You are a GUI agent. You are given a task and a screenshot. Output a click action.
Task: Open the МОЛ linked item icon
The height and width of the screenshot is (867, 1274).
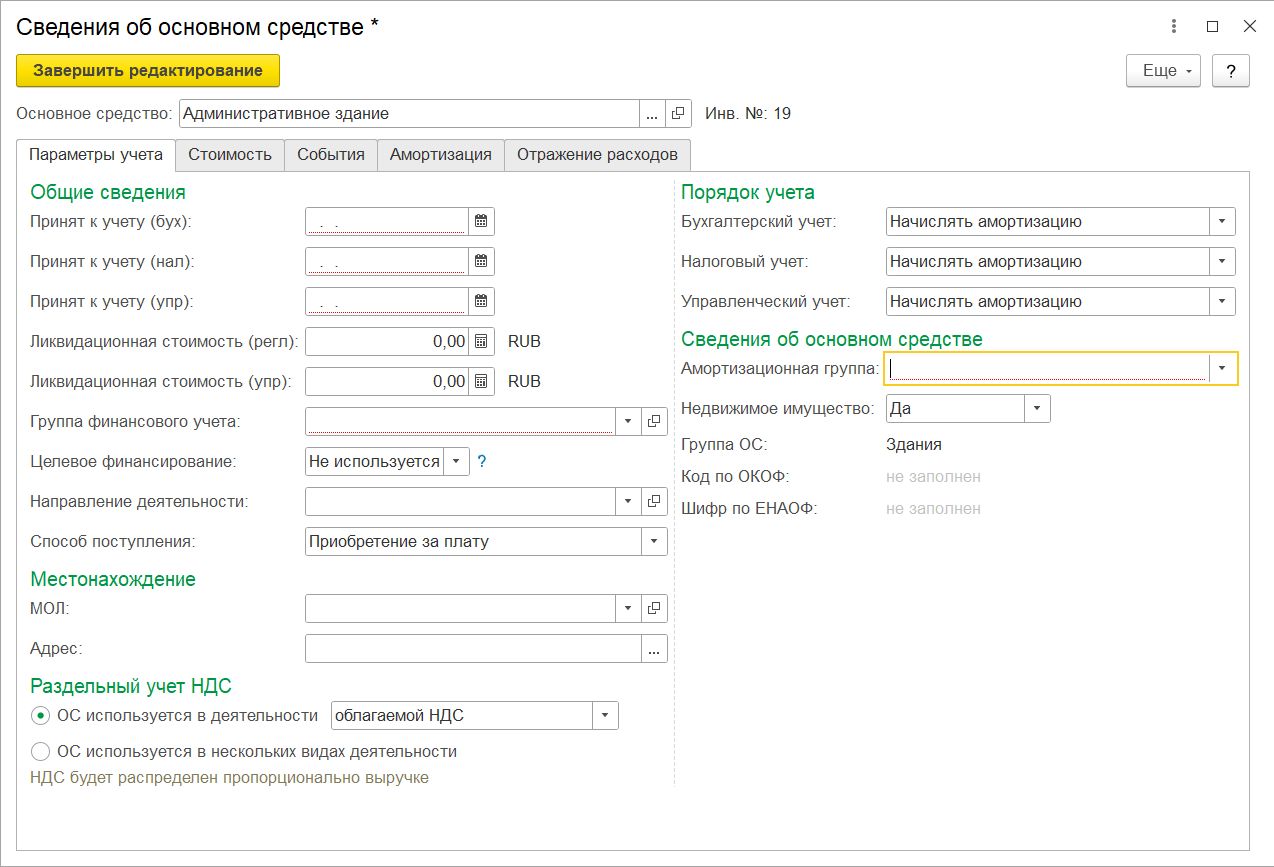pos(654,608)
